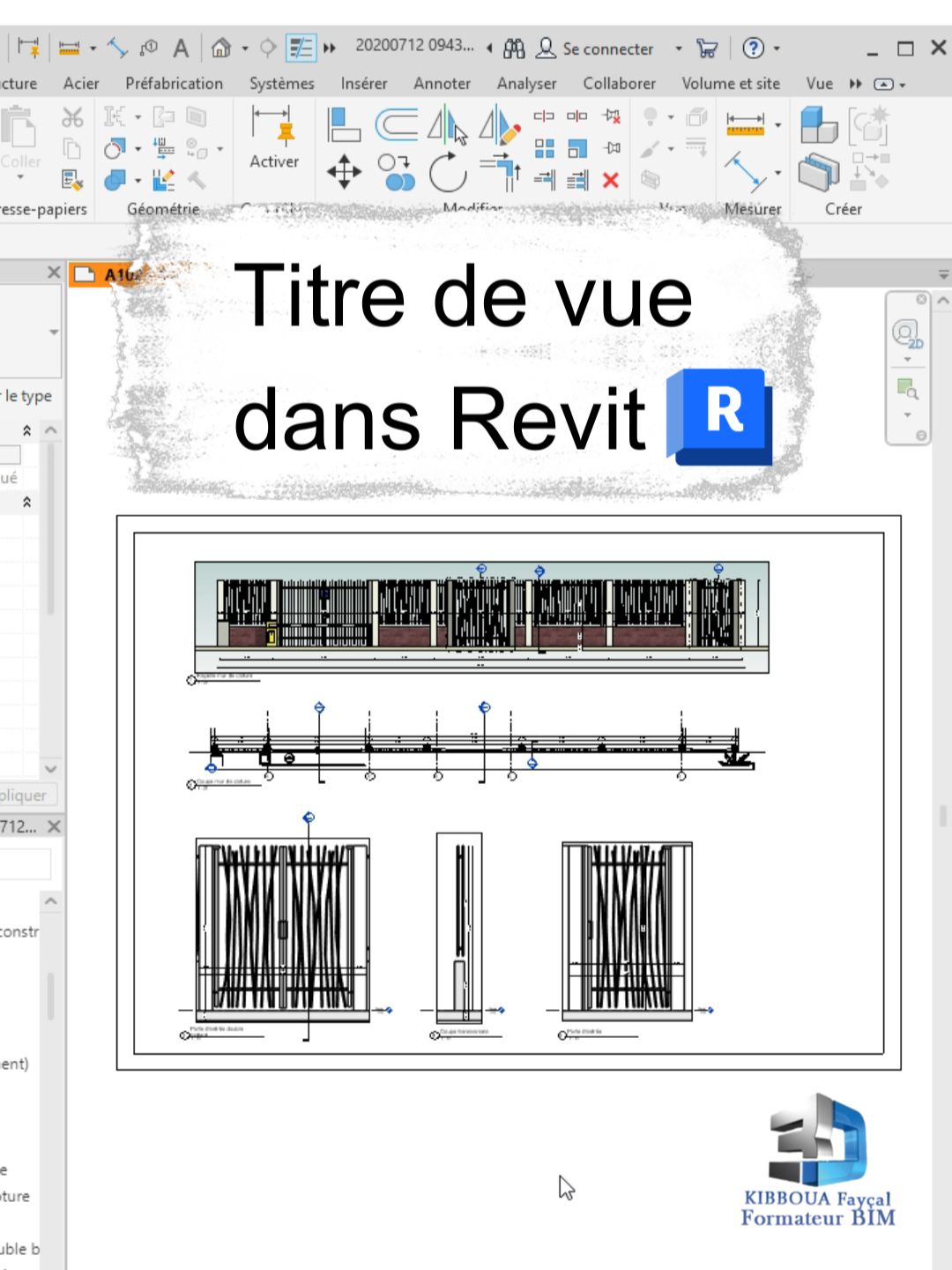Open the Cope dropdown arrow
This screenshot has width=952, height=1270.
click(x=138, y=117)
